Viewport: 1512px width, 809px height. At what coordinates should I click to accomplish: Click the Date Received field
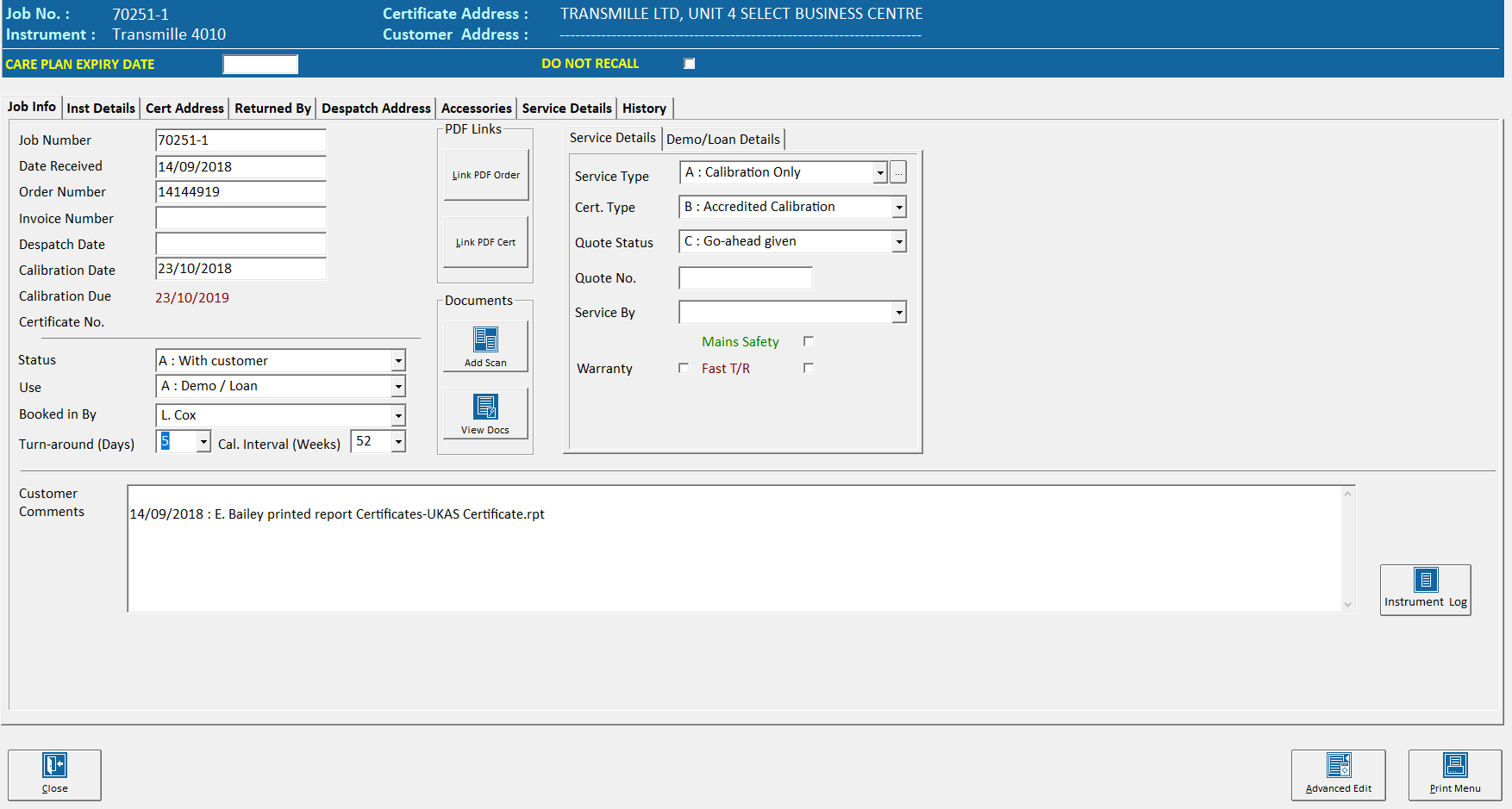tap(241, 166)
